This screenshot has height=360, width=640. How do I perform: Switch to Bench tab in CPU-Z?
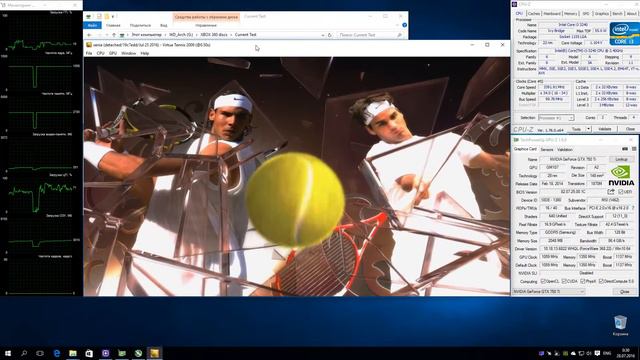618,13
